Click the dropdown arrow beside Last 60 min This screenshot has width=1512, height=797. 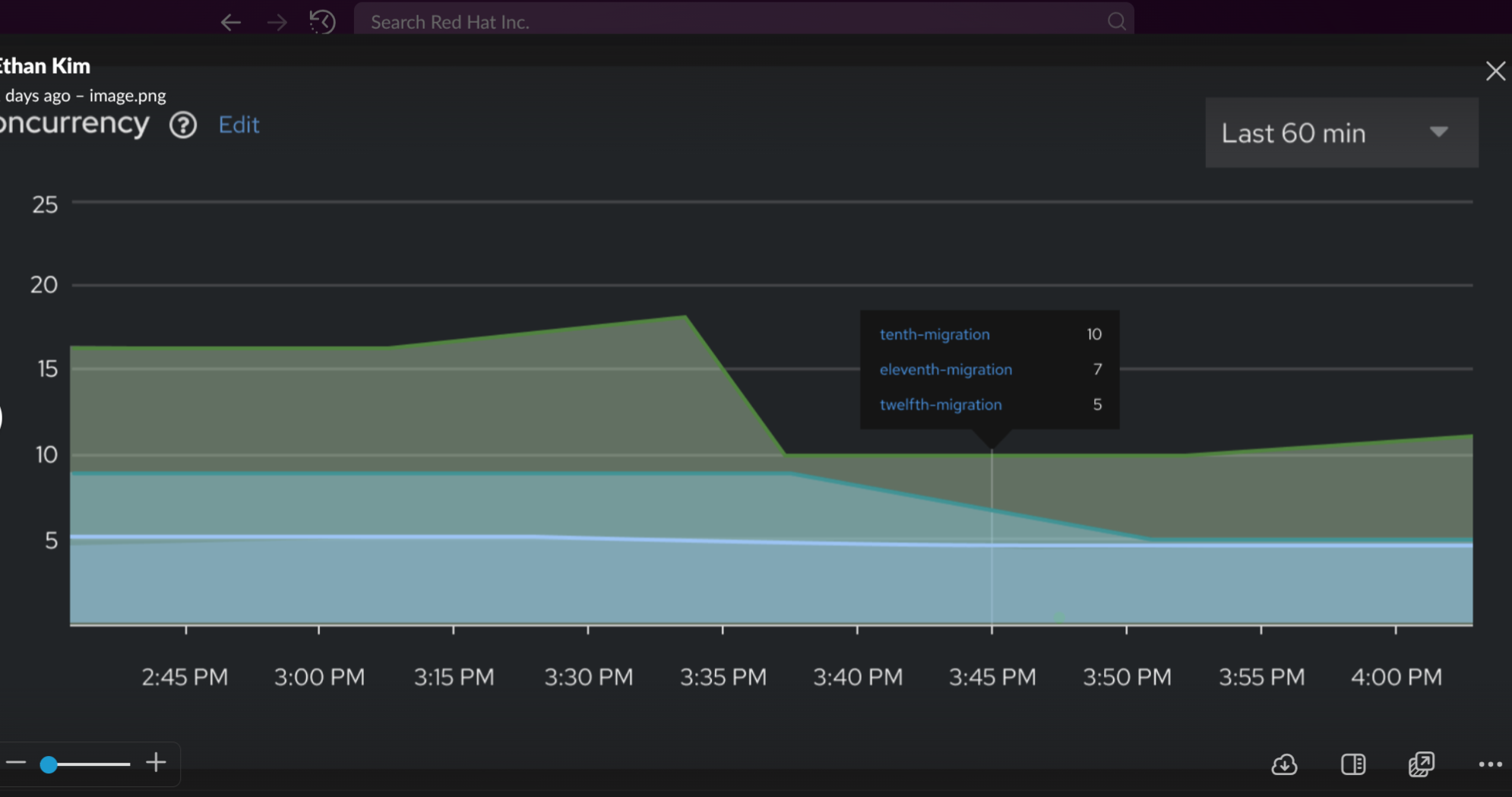tap(1438, 132)
